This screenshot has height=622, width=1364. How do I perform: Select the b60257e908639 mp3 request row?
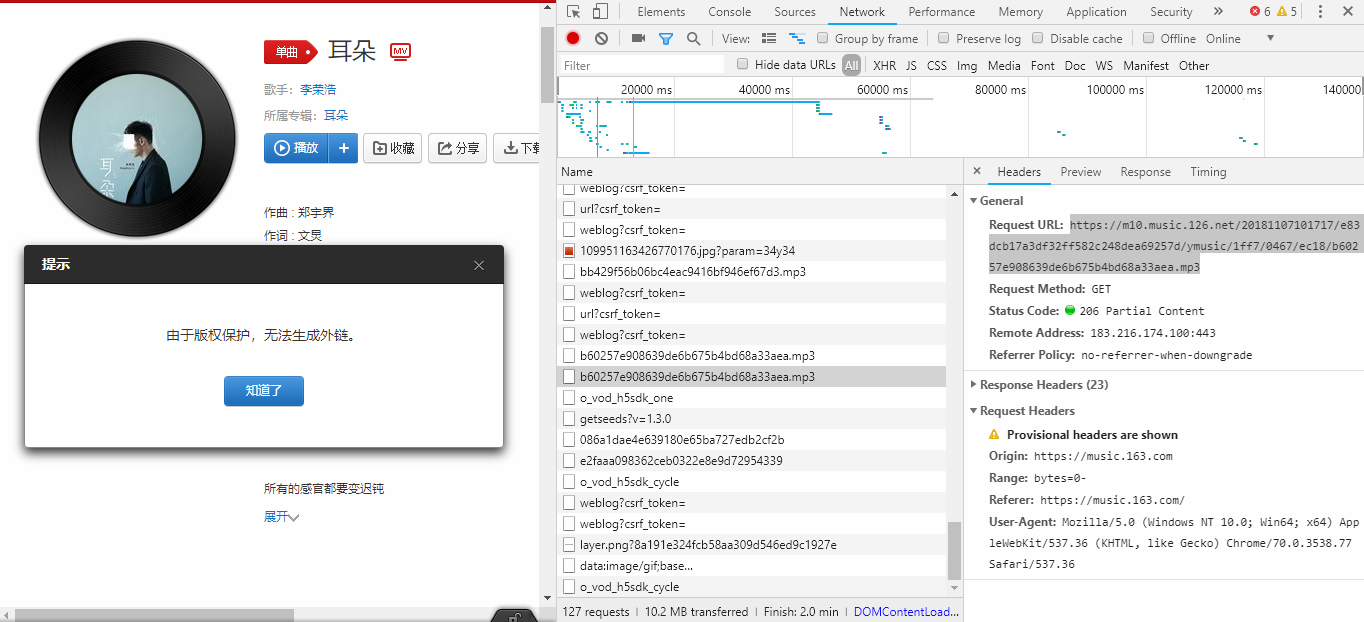tap(700, 376)
